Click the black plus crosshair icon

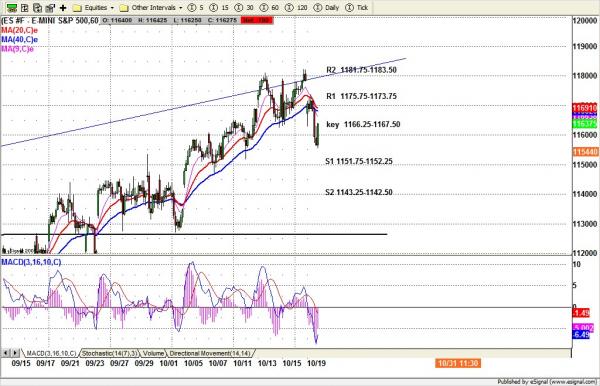coord(63,8)
